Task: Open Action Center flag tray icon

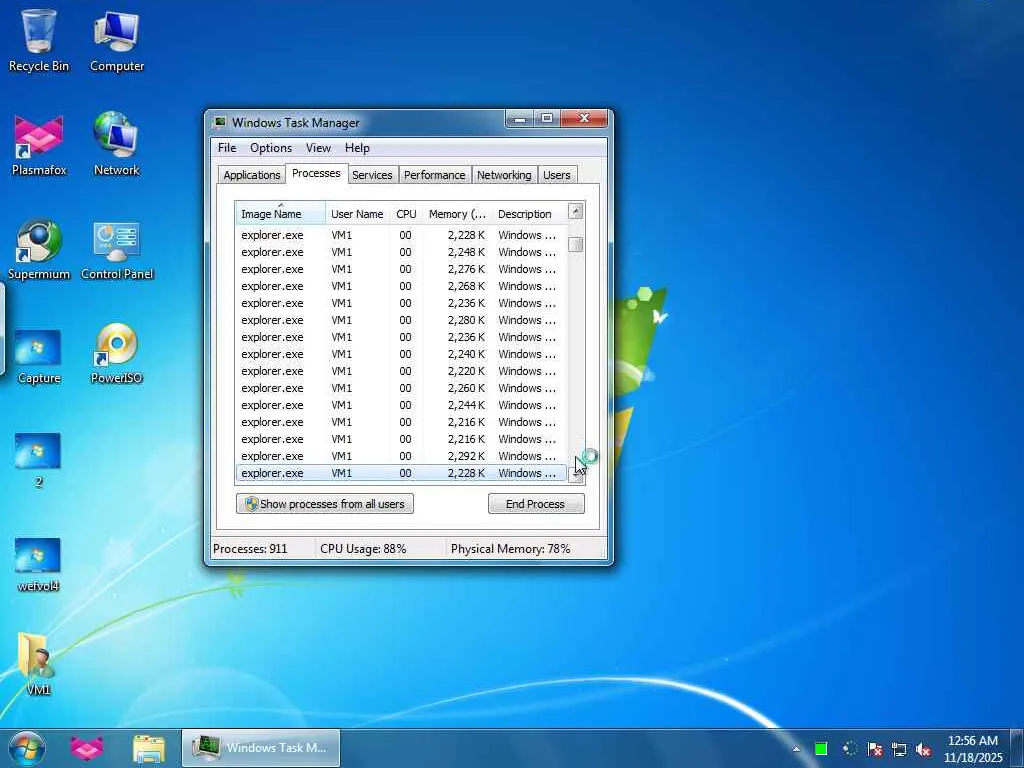Action: (874, 749)
